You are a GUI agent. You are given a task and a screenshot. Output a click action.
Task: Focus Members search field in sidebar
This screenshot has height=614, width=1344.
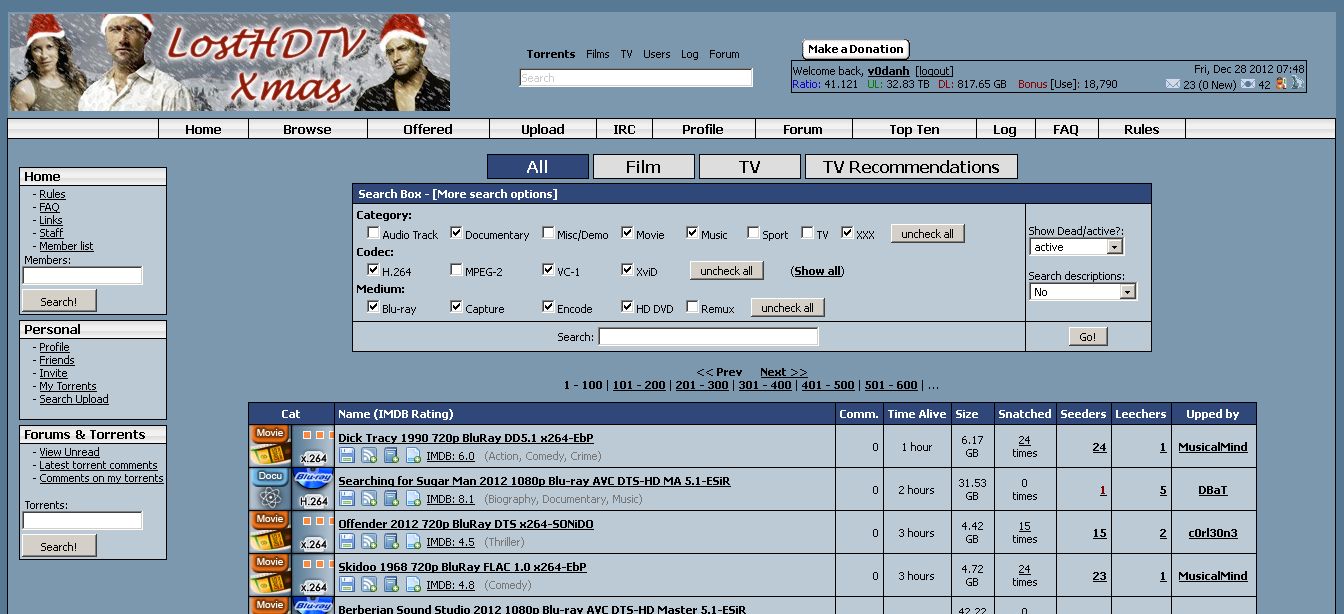pyautogui.click(x=82, y=275)
